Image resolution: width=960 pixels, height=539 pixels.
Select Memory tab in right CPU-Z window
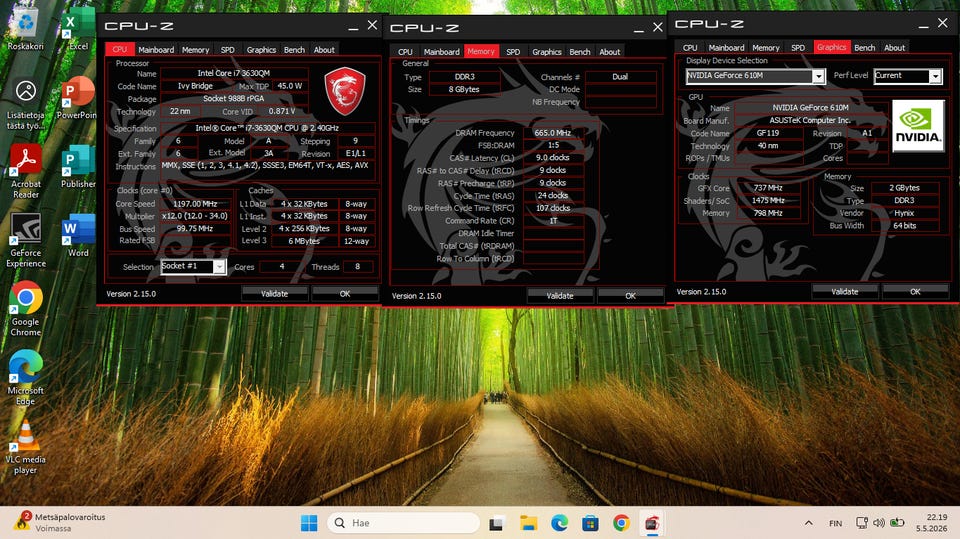pyautogui.click(x=766, y=47)
